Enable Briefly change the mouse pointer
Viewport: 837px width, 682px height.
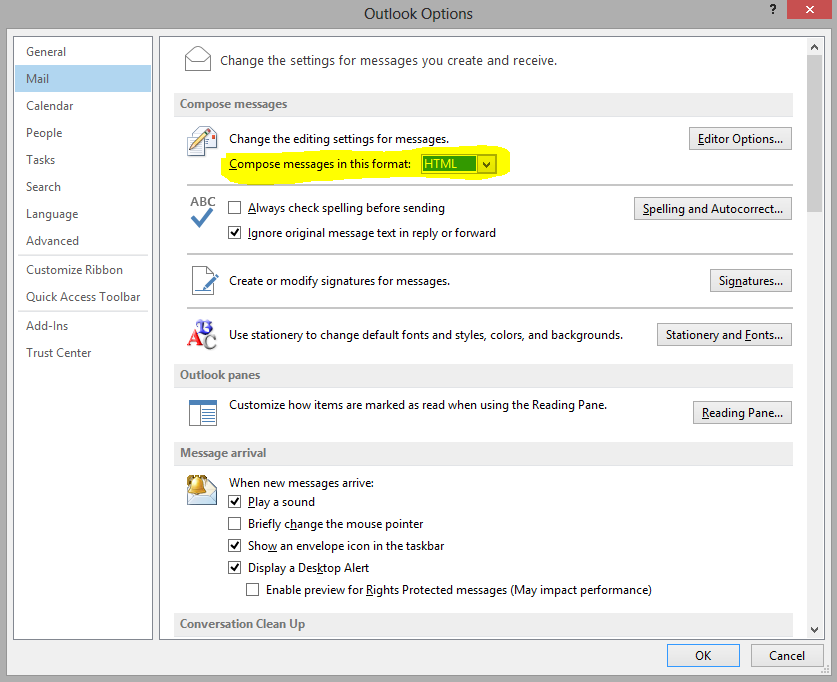(x=234, y=524)
